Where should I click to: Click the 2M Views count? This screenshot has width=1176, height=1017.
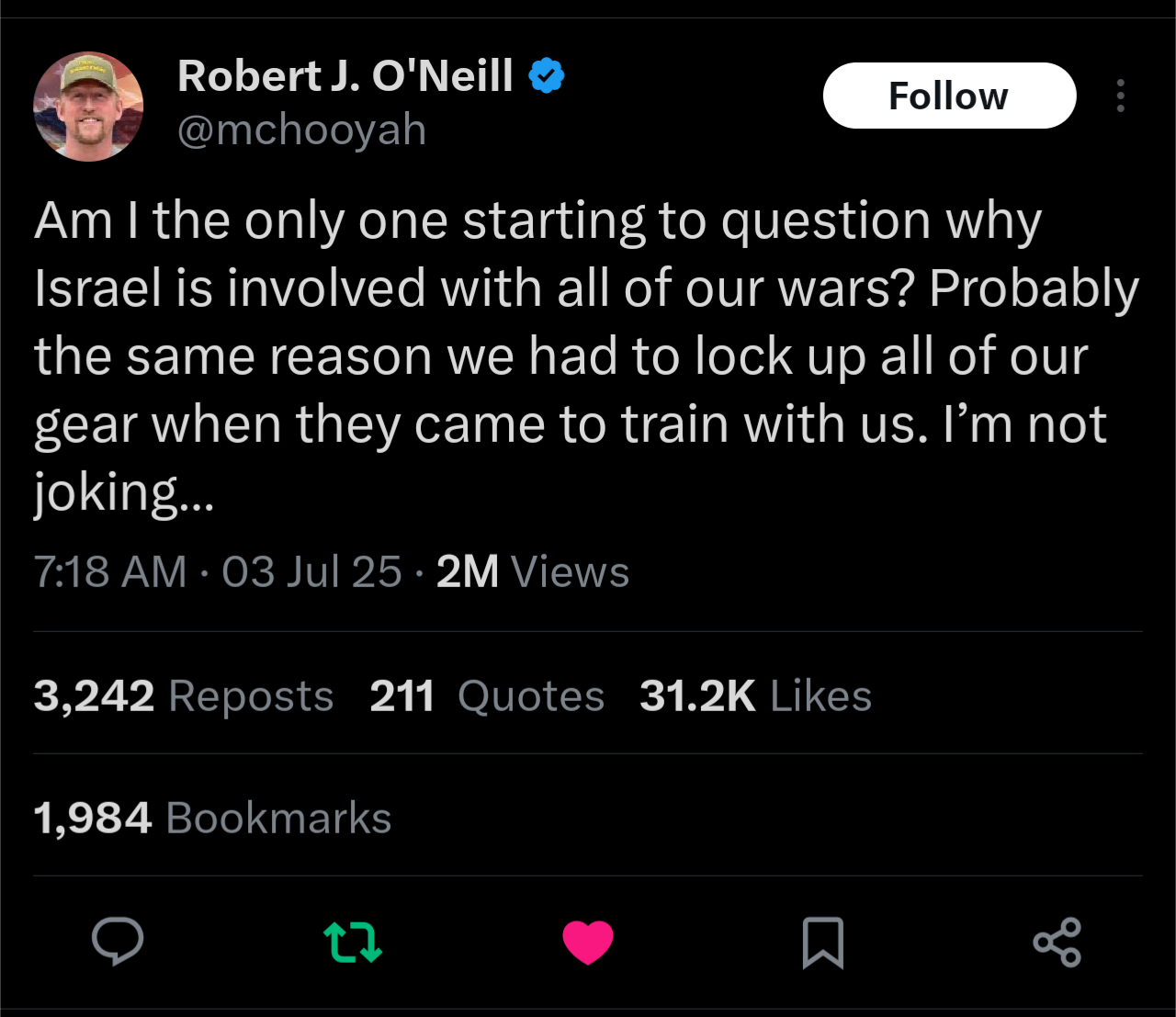(533, 571)
